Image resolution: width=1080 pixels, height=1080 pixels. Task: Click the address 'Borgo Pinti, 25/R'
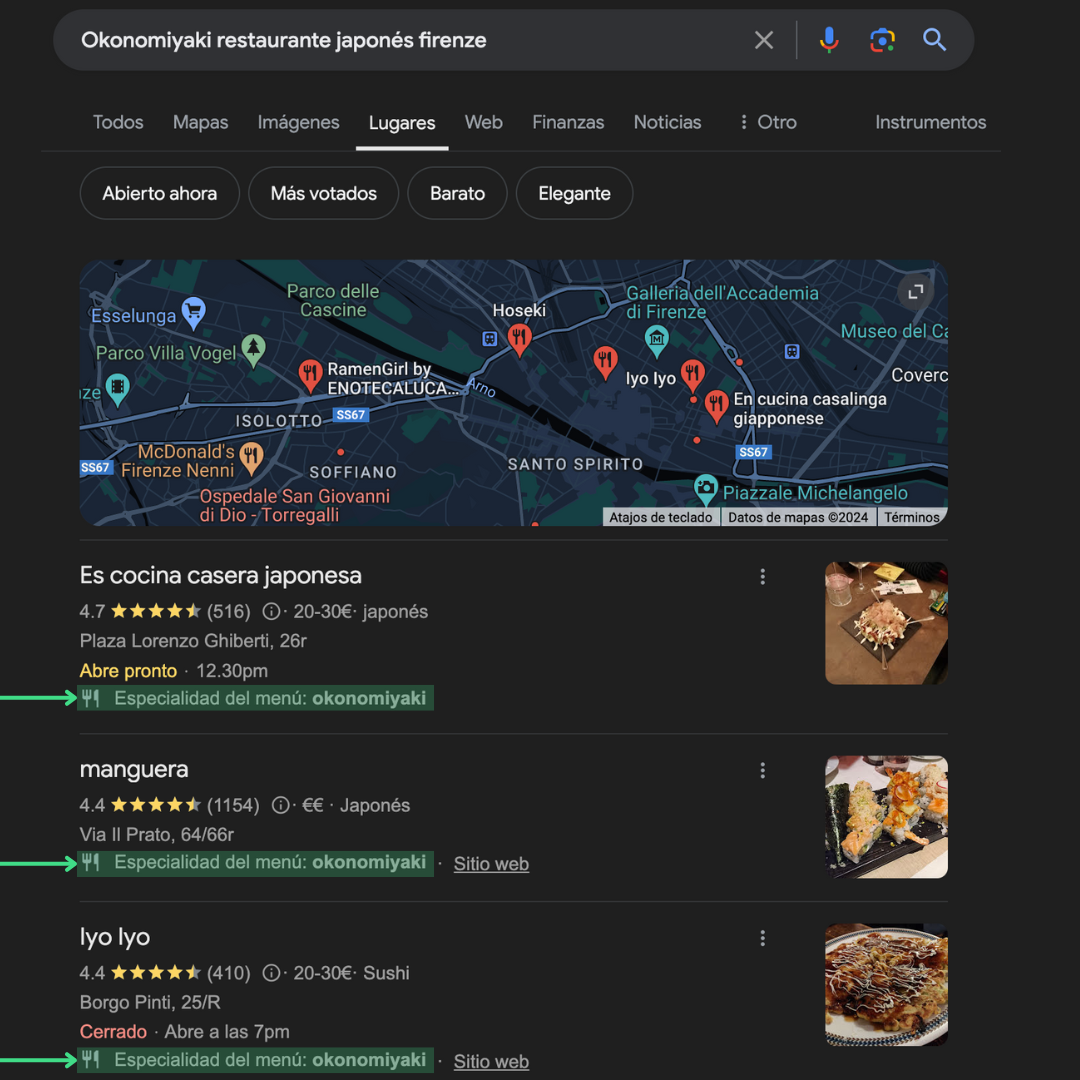150,1003
